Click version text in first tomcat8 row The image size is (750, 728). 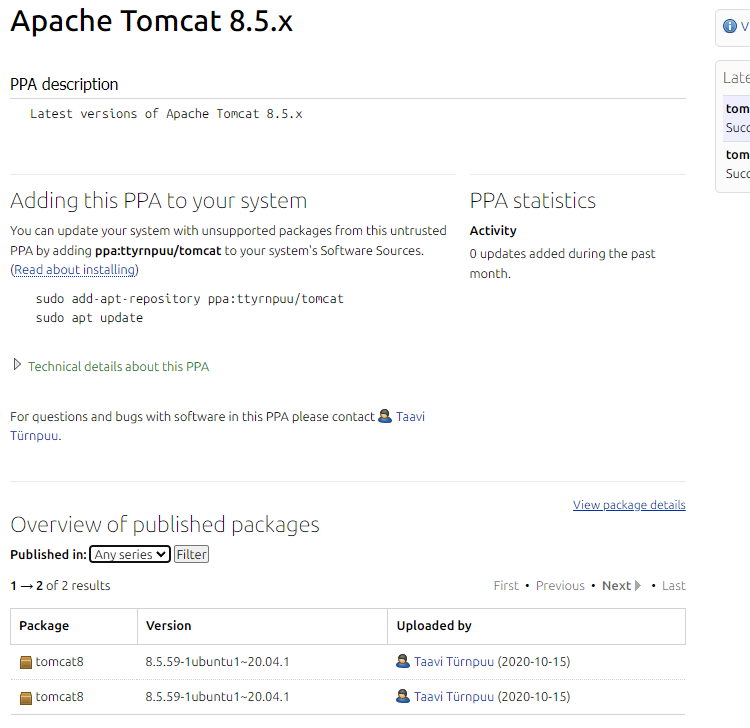pos(217,662)
